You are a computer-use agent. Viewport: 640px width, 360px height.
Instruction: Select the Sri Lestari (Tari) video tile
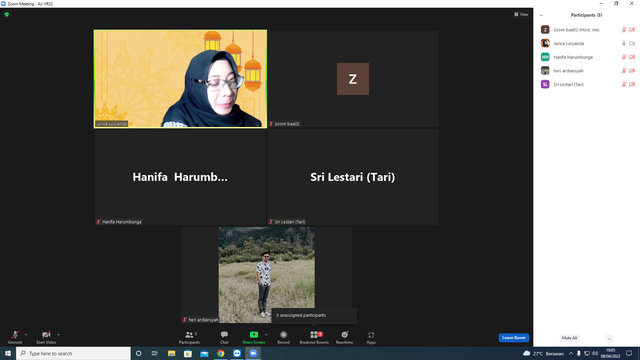click(353, 177)
